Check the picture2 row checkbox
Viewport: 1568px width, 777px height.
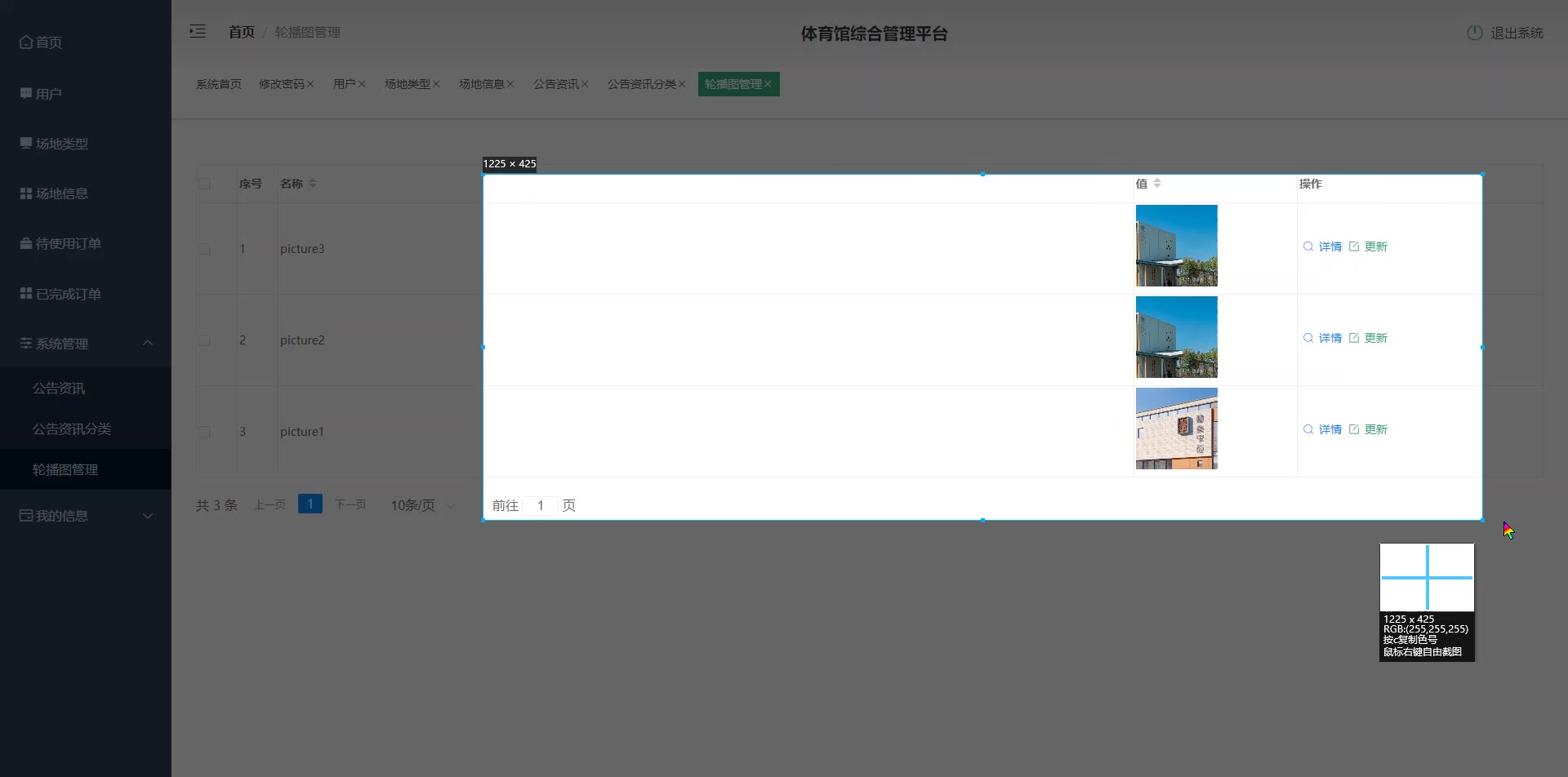click(204, 340)
